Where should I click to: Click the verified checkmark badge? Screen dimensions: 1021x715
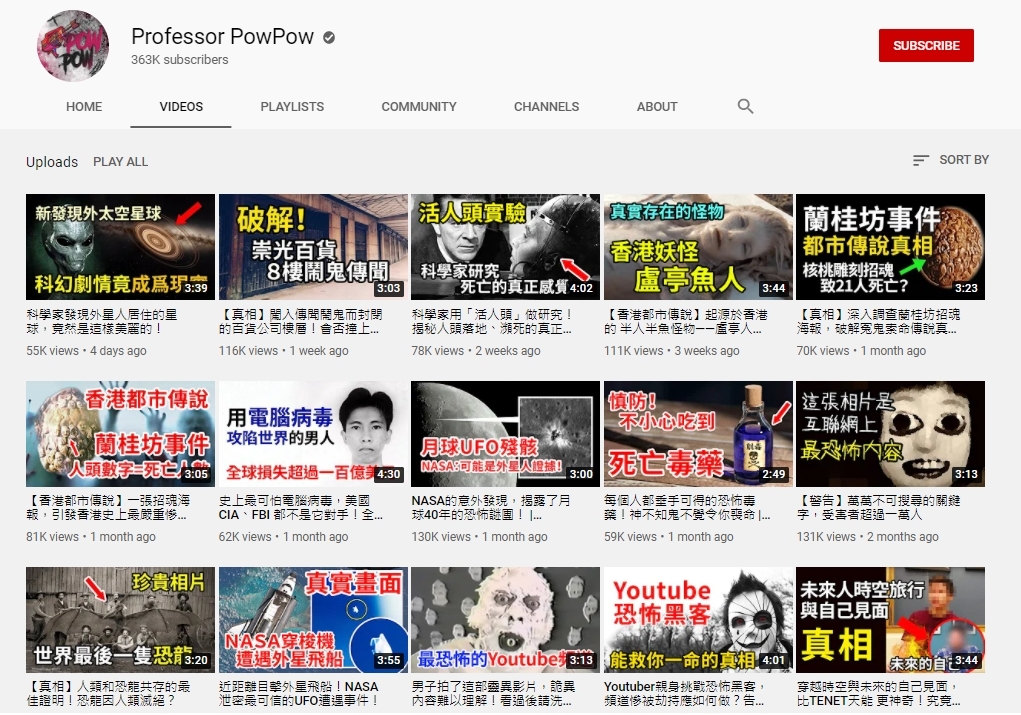pyautogui.click(x=328, y=38)
